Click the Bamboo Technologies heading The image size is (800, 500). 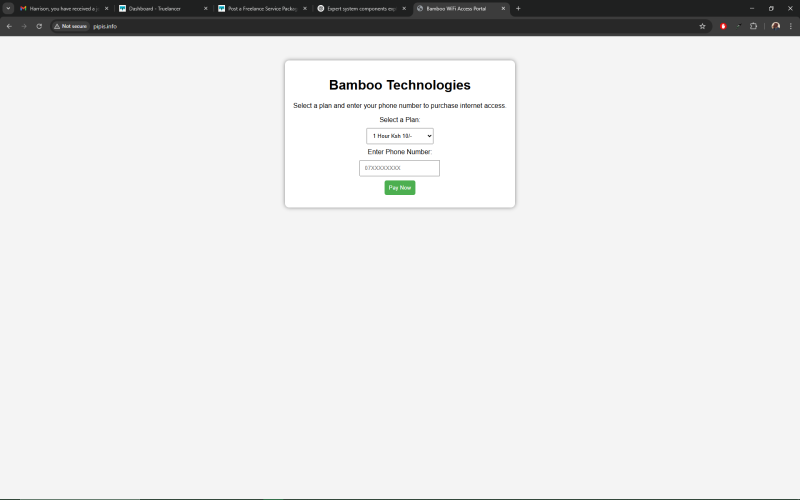pyautogui.click(x=399, y=85)
